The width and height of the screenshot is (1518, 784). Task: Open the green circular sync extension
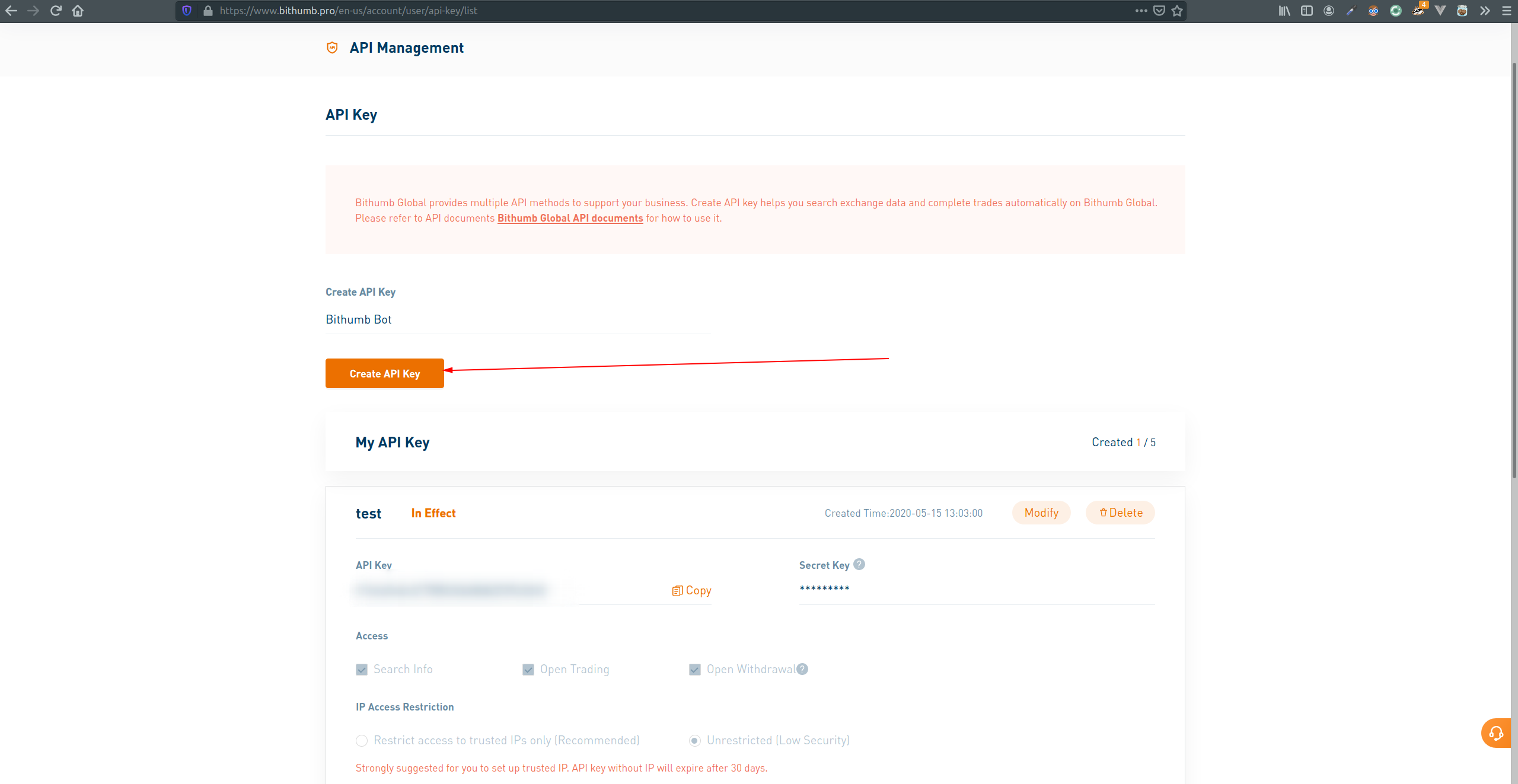(1396, 11)
